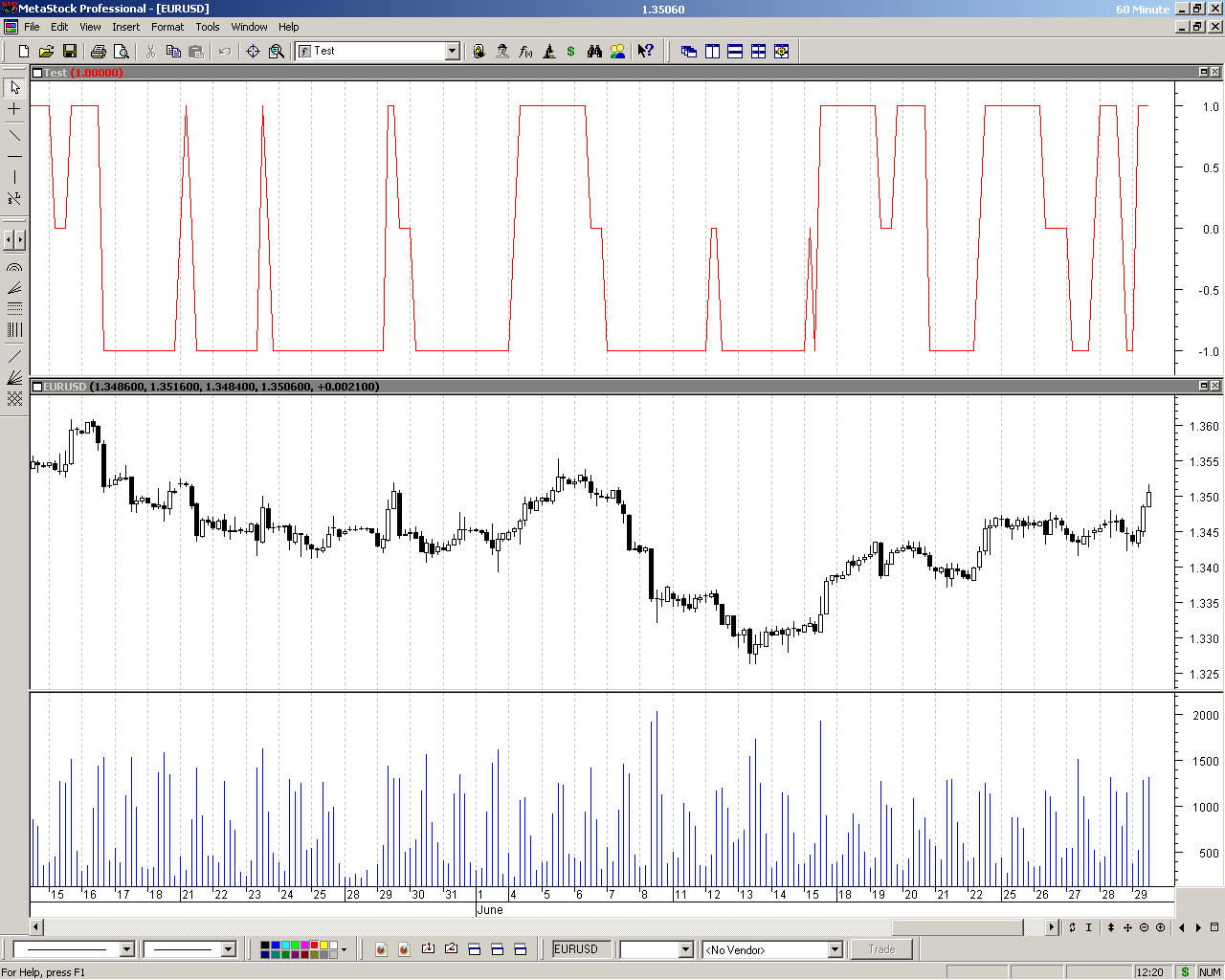Select the vertical parallel lines cycle tool
Image resolution: width=1225 pixels, height=980 pixels.
click(14, 330)
